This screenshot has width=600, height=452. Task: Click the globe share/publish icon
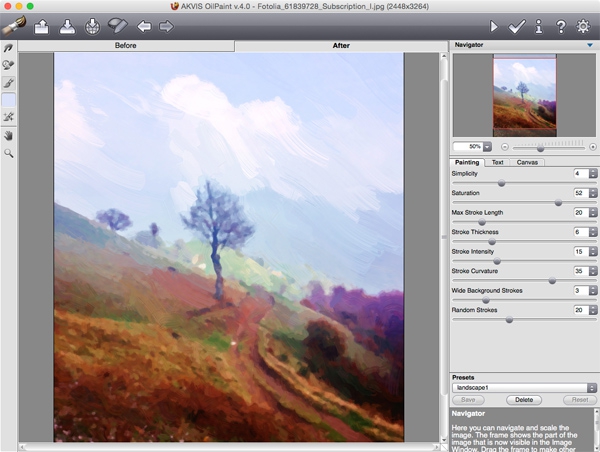click(x=92, y=27)
